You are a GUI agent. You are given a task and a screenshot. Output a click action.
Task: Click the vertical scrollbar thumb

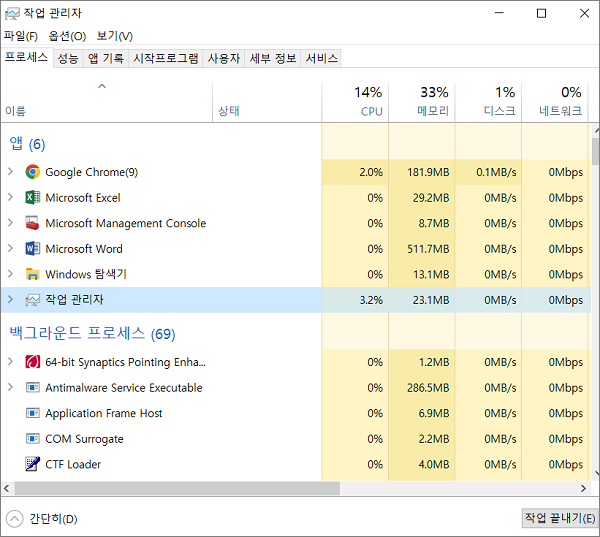pyautogui.click(x=596, y=151)
